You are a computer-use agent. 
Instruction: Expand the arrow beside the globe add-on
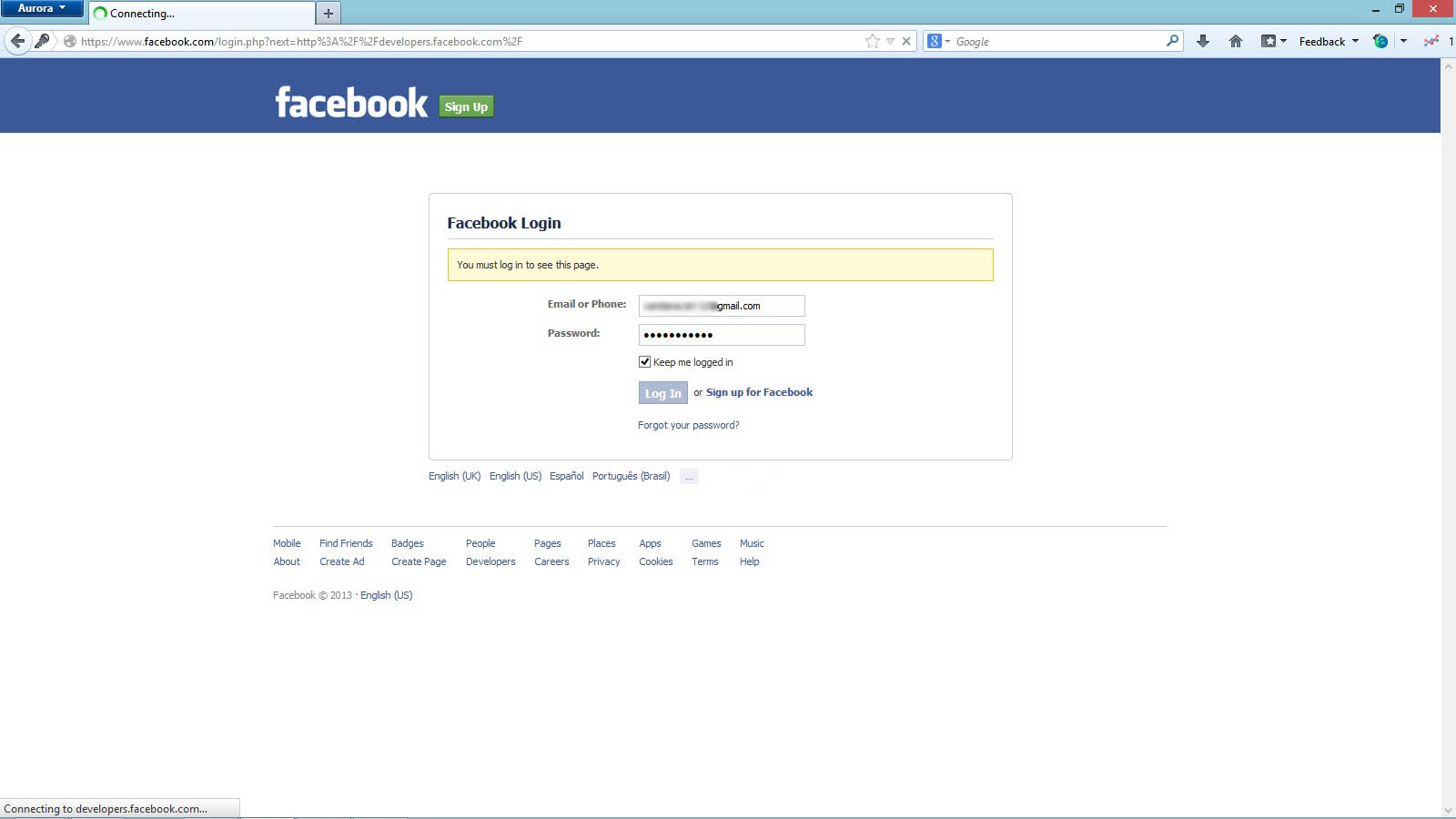tap(1403, 41)
